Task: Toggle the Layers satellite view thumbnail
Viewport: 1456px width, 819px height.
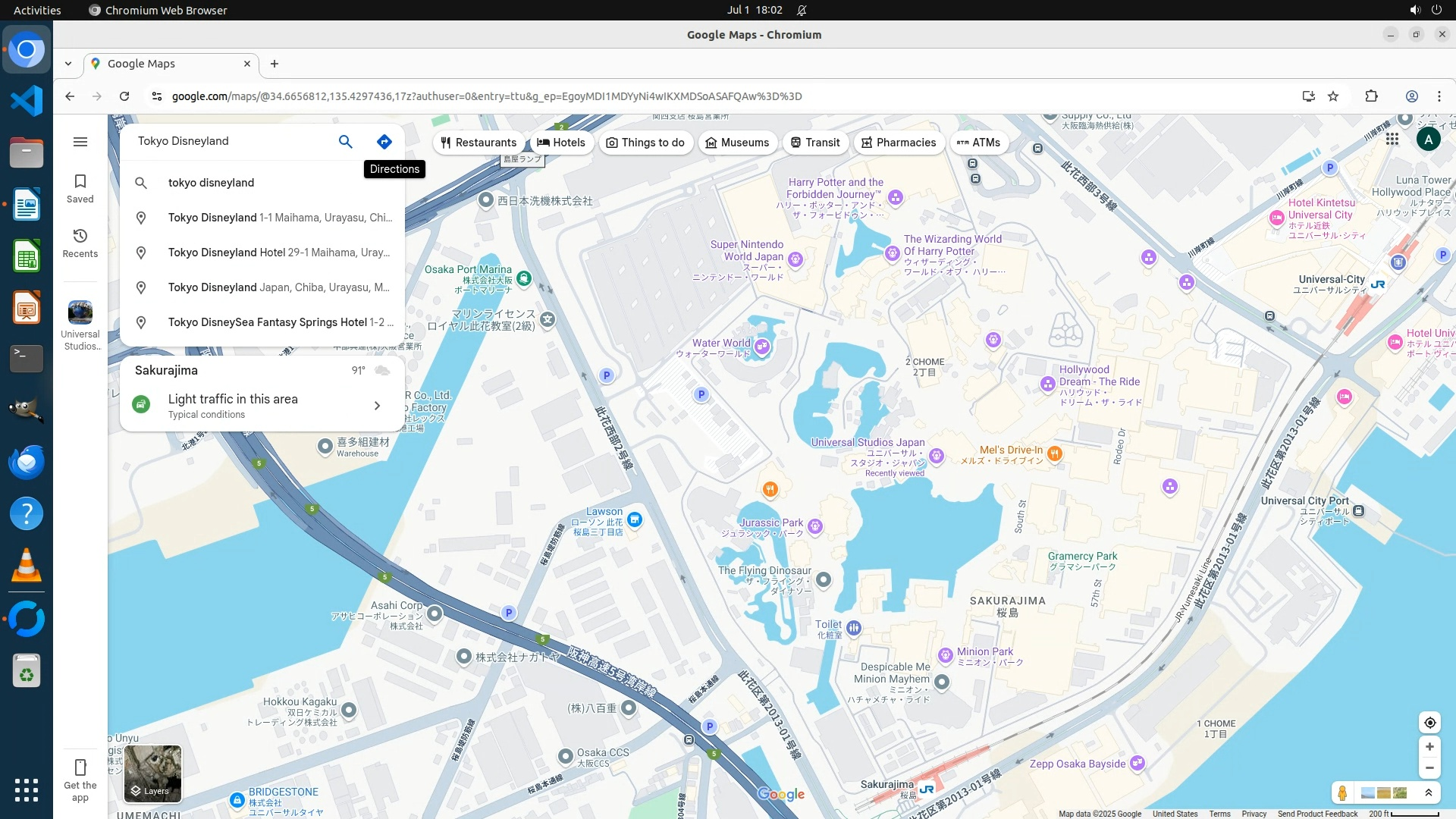Action: coord(152,773)
